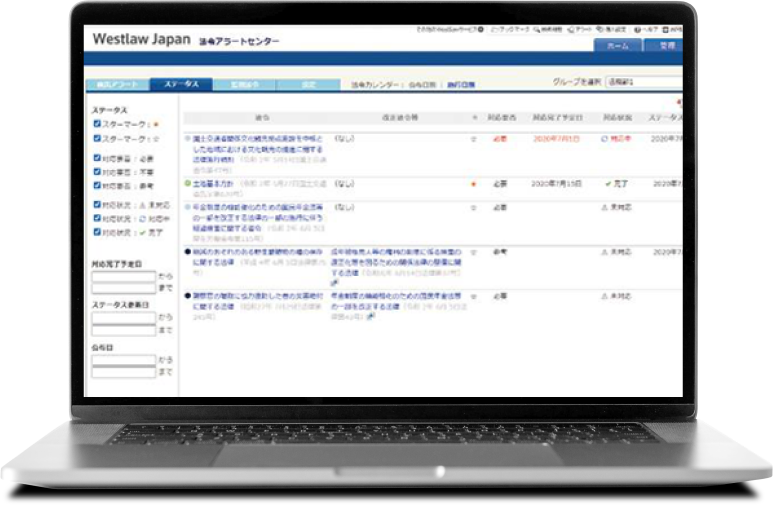The width and height of the screenshot is (773, 505).
Task: Toggle the filled-star スターマーク checkbox
Action: click(x=97, y=124)
